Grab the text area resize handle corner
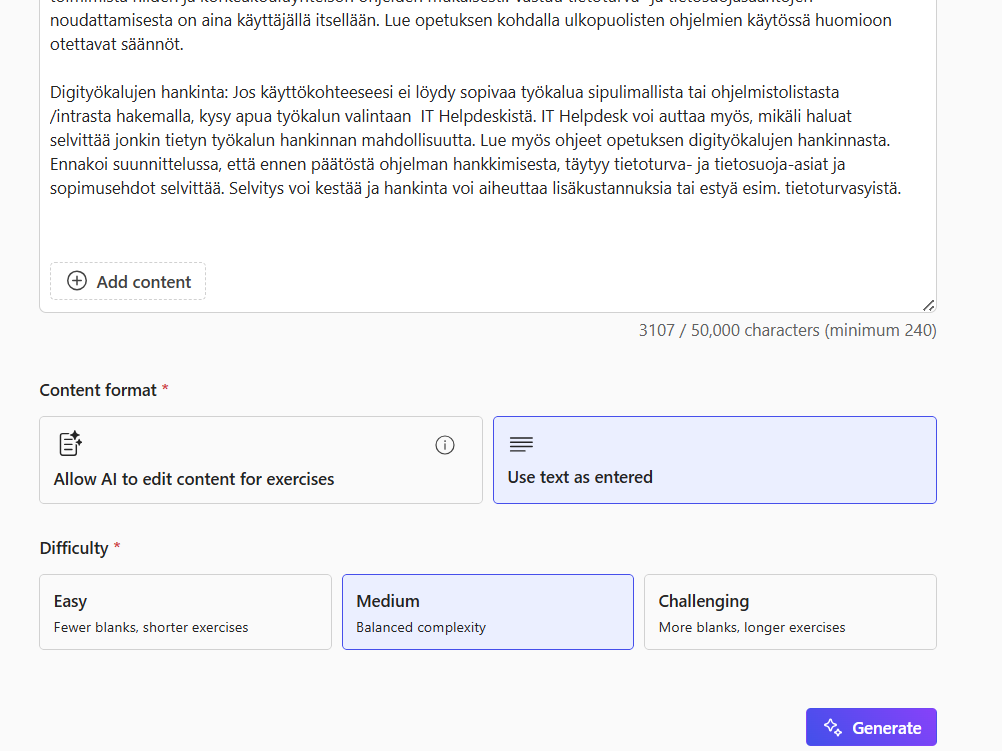Viewport: 1002px width, 751px height. [928, 305]
